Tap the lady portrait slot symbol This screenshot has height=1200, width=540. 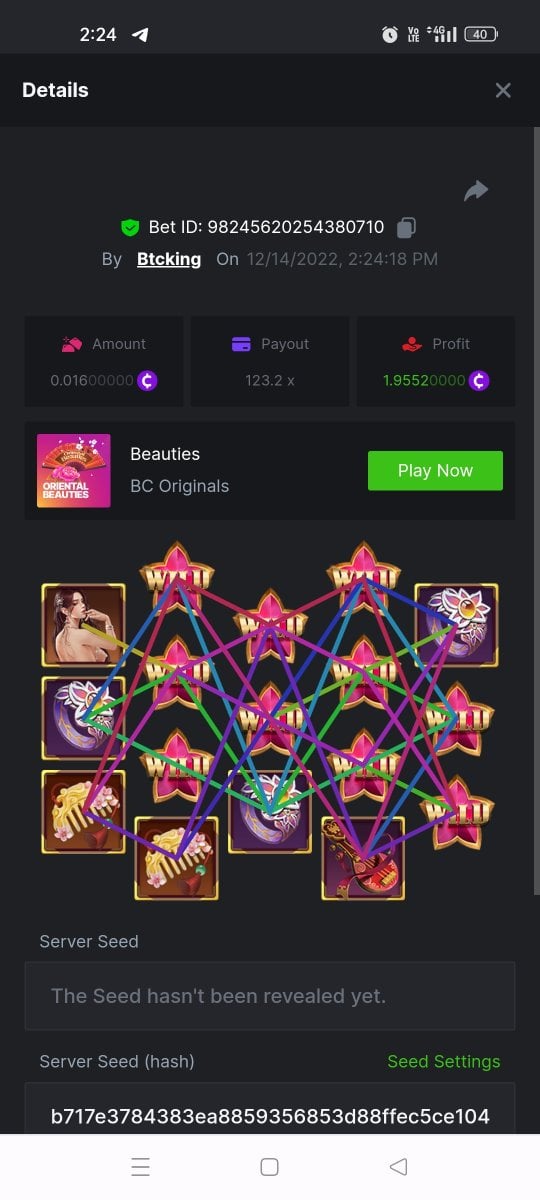click(x=83, y=625)
